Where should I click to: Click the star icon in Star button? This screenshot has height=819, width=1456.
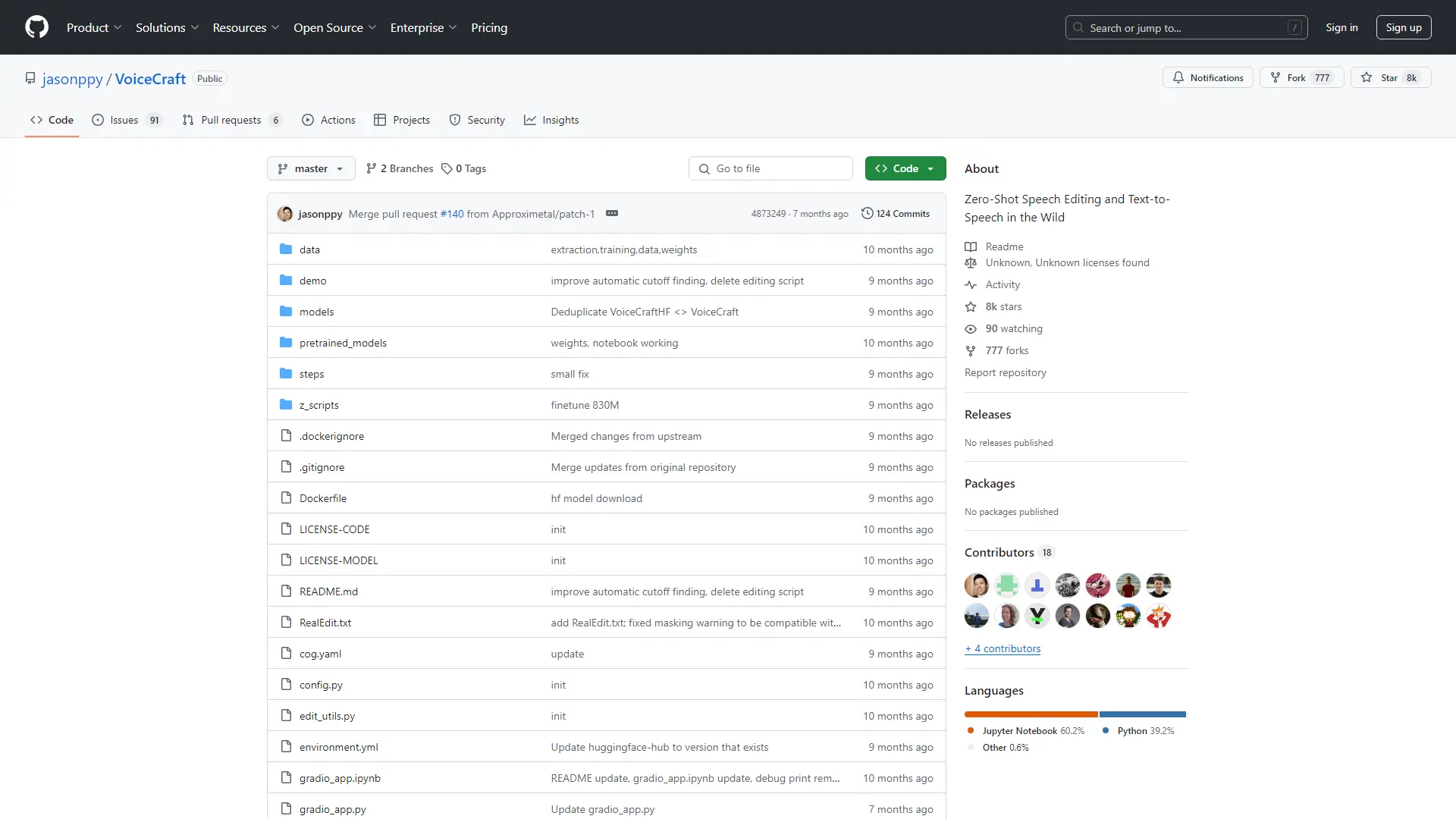tap(1367, 77)
